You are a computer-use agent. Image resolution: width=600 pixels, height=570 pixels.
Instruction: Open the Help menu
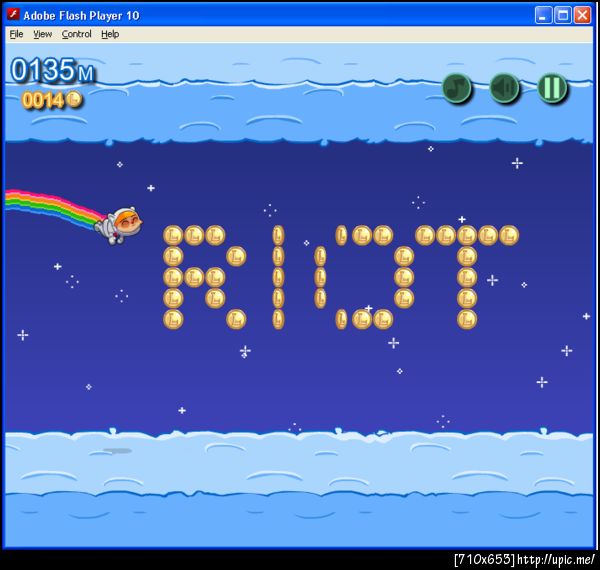pos(110,34)
